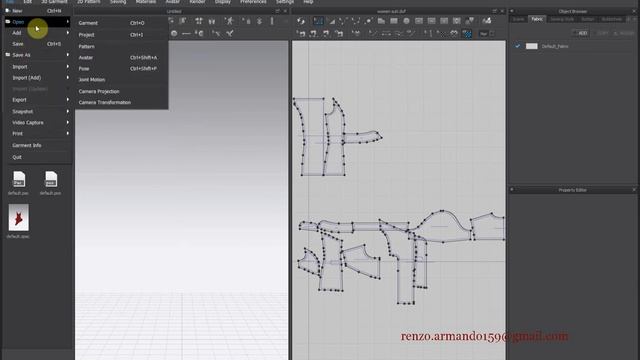Expand the Export submenu arrow

pyautogui.click(x=68, y=100)
